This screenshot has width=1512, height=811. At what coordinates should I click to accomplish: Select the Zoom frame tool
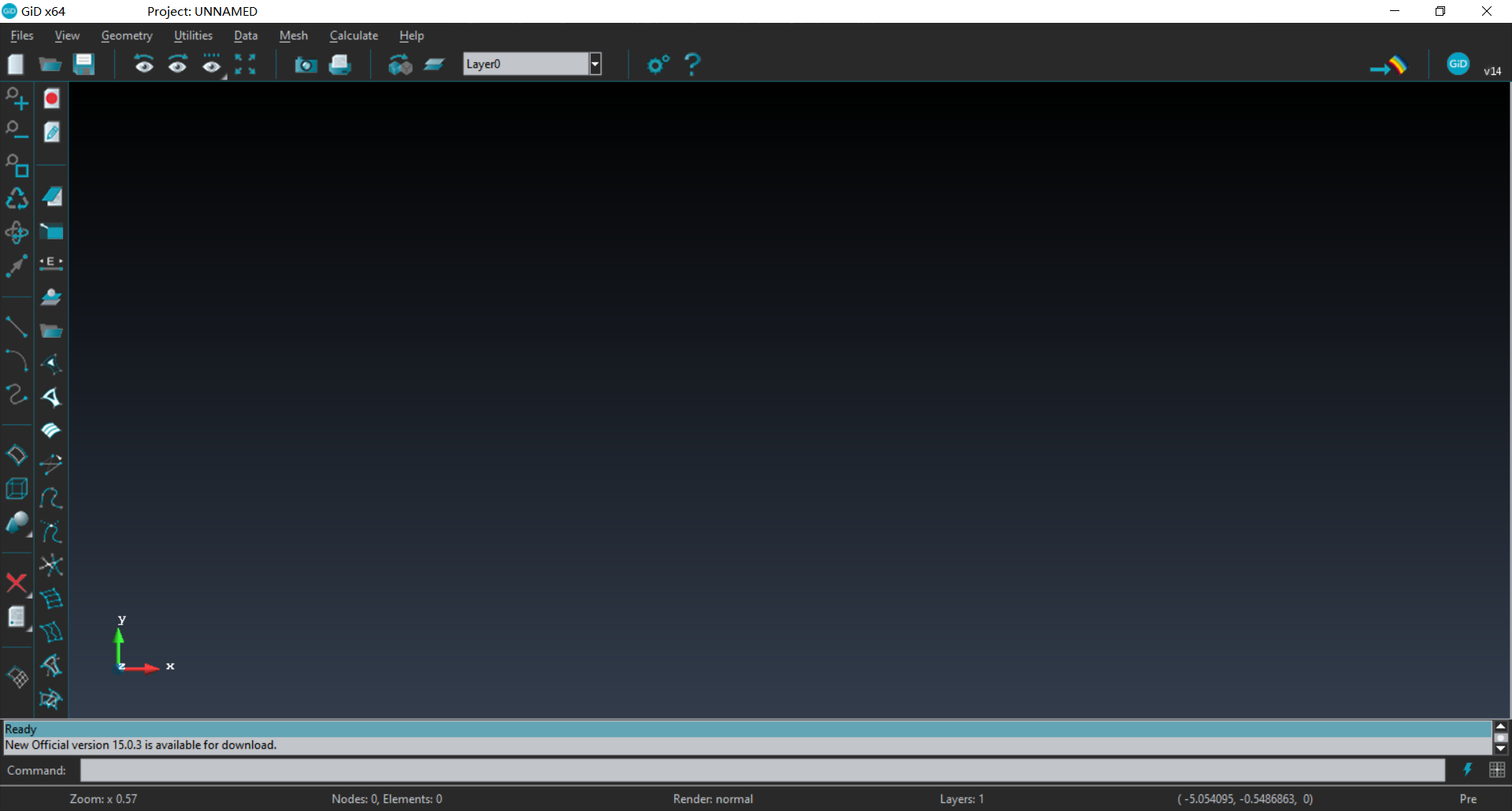pos(17,165)
